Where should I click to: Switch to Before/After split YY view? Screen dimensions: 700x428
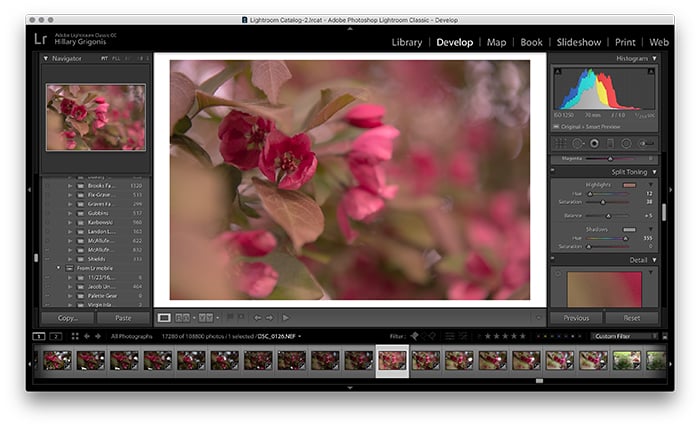206,318
